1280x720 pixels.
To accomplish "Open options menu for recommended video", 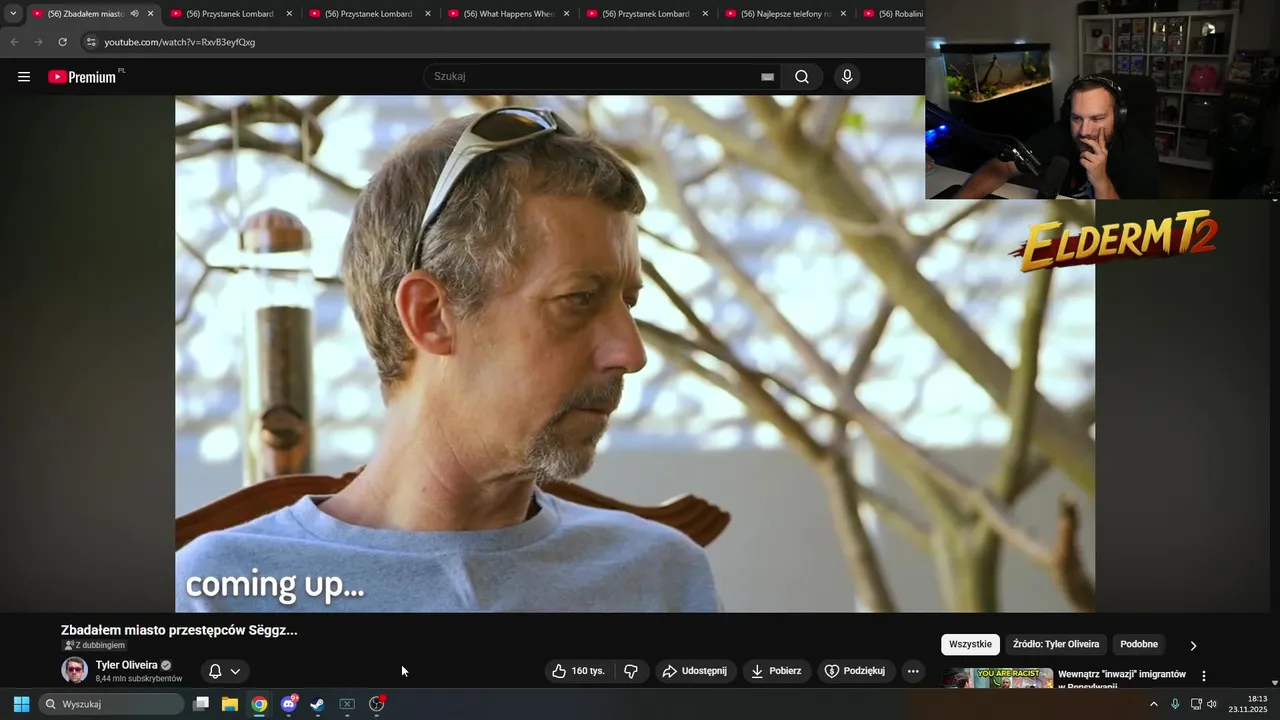I will point(1204,676).
